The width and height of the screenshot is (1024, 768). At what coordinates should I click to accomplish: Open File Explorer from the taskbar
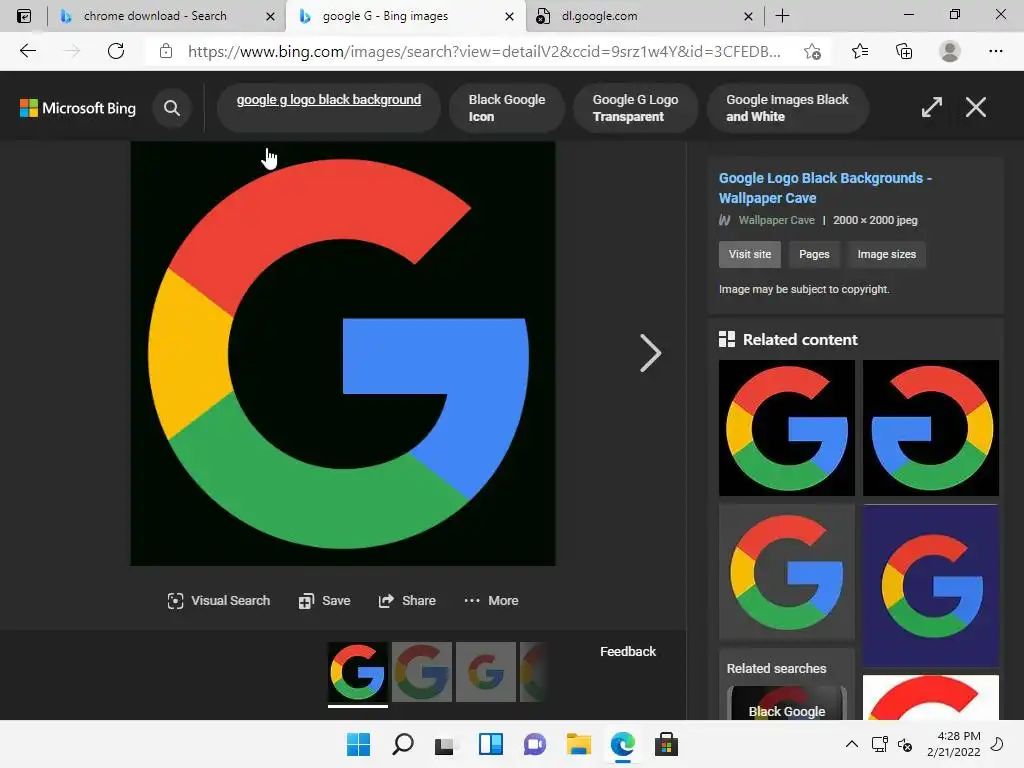579,744
